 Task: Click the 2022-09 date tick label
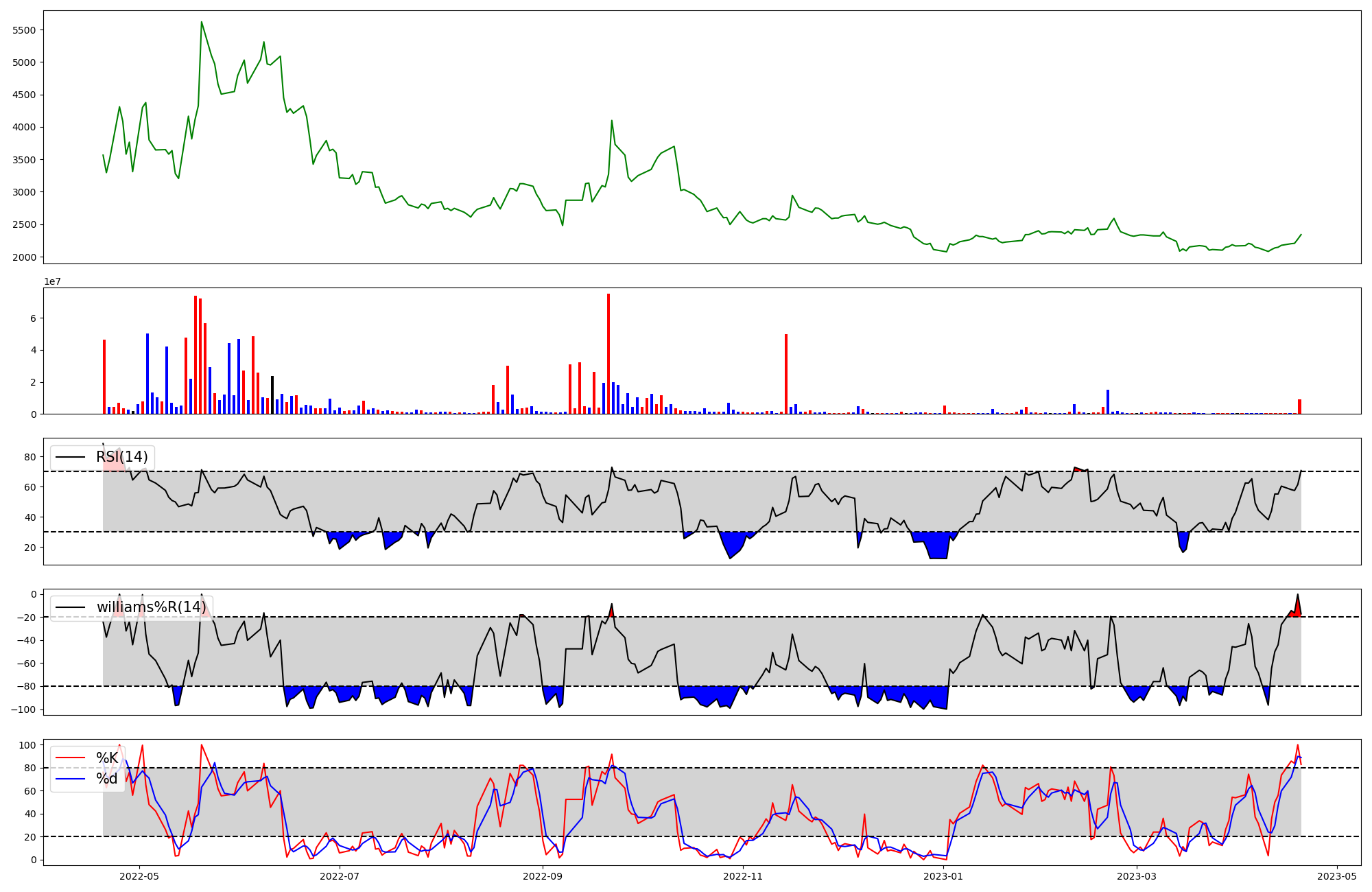pos(543,876)
